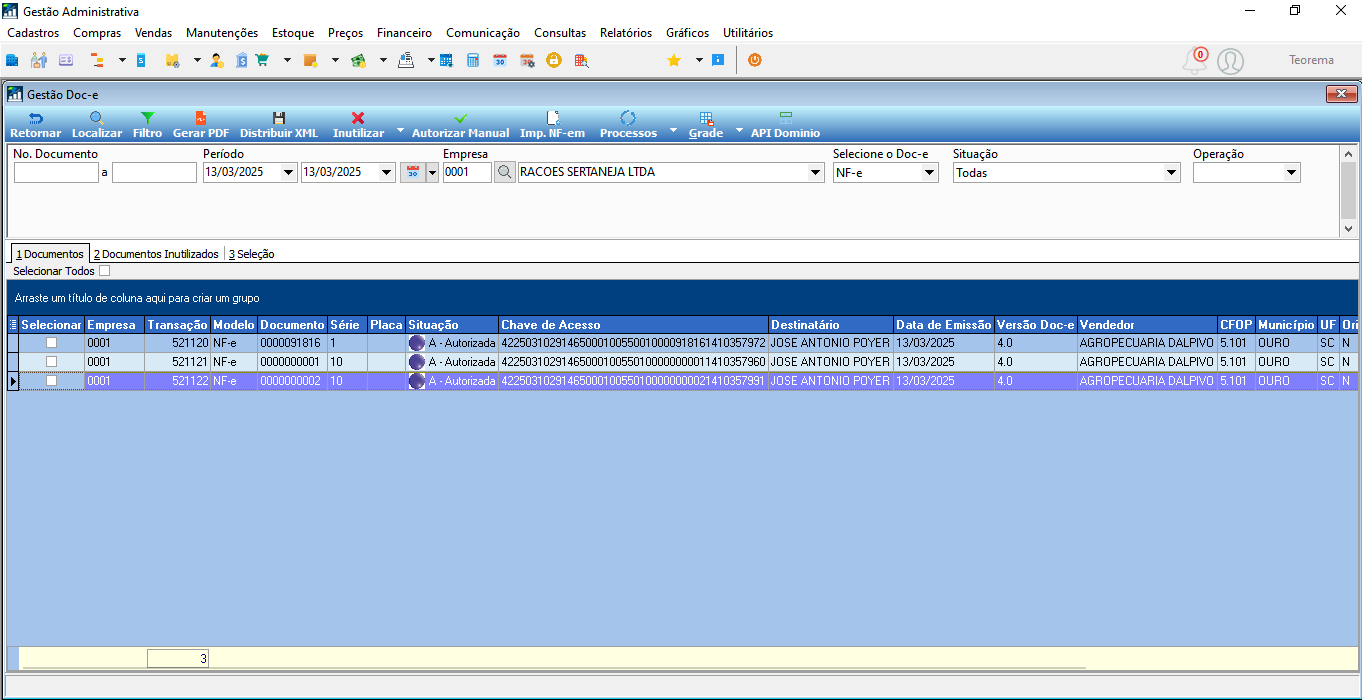The image size is (1362, 700).
Task: Click the notification bell icon
Action: click(1195, 61)
